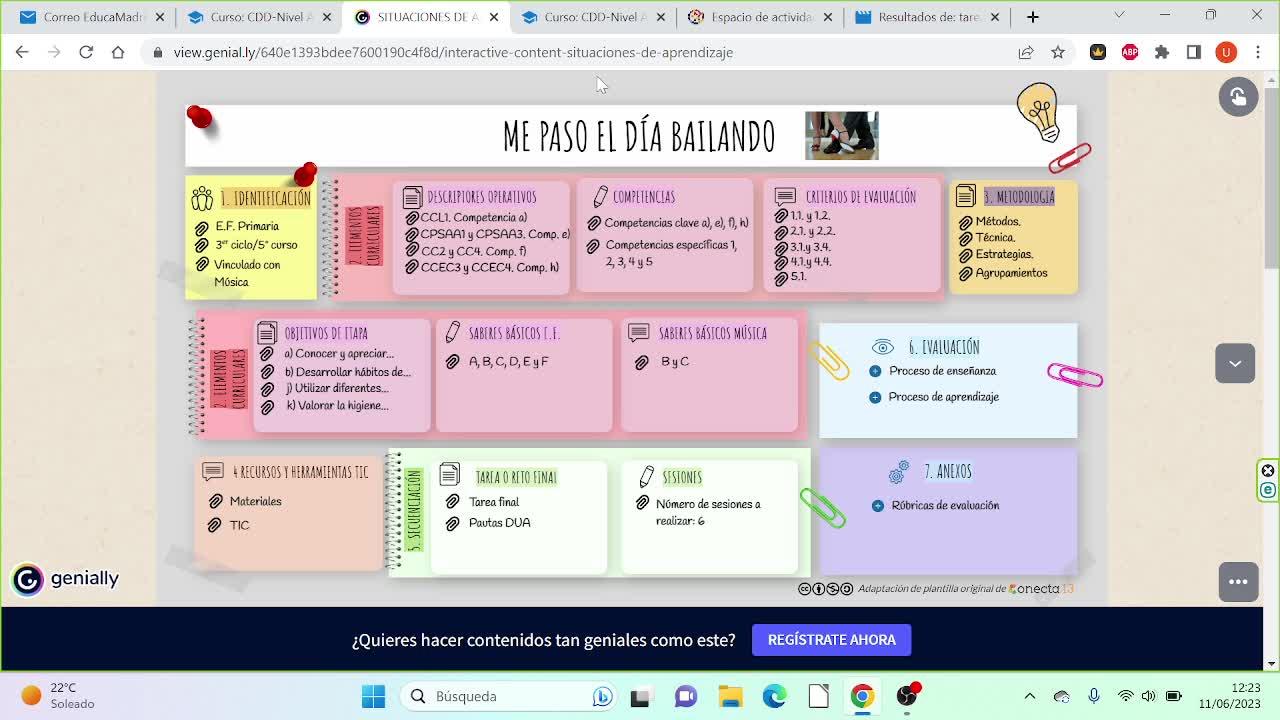Open Chrome's three-dot menu

pyautogui.click(x=1258, y=52)
